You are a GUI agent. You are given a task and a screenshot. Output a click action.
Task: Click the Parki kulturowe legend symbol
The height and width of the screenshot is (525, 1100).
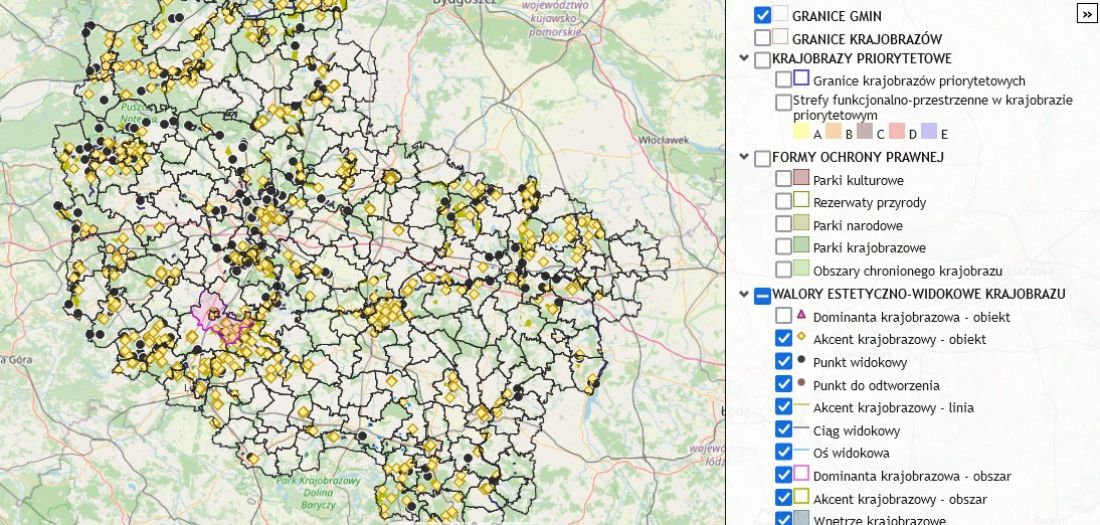tap(802, 178)
